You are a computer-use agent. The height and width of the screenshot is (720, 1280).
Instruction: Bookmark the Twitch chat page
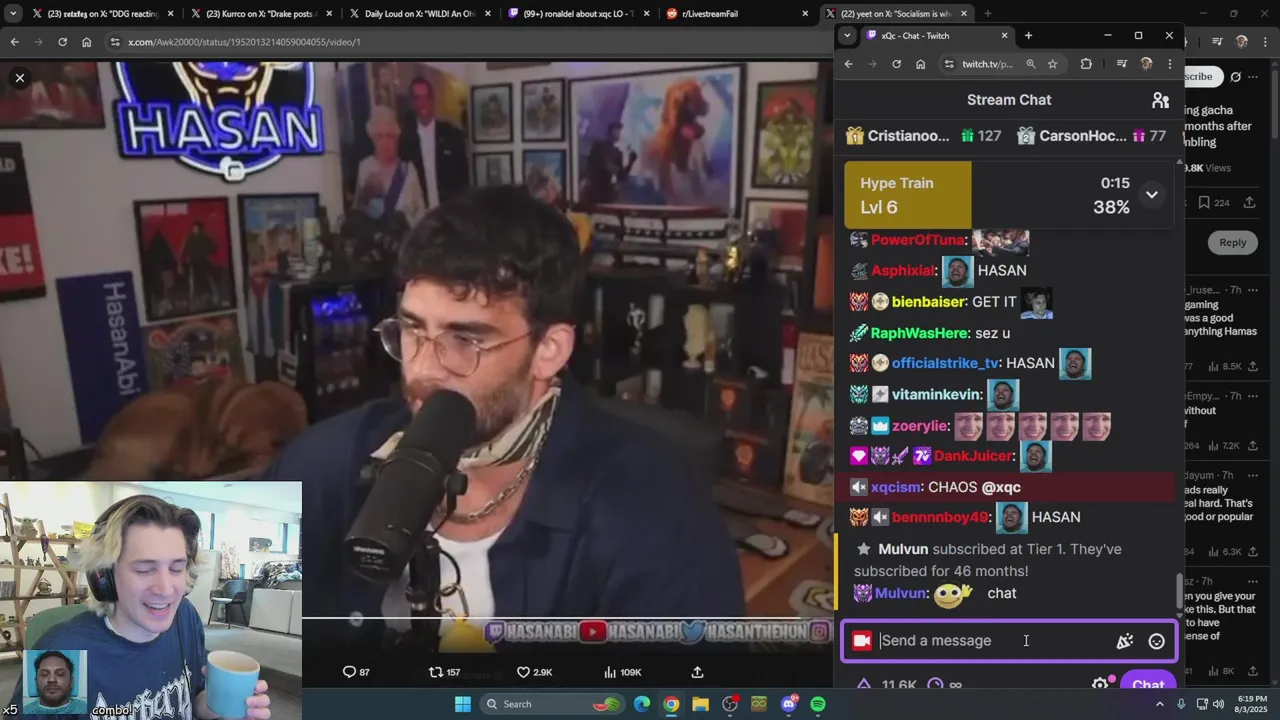coord(1052,64)
